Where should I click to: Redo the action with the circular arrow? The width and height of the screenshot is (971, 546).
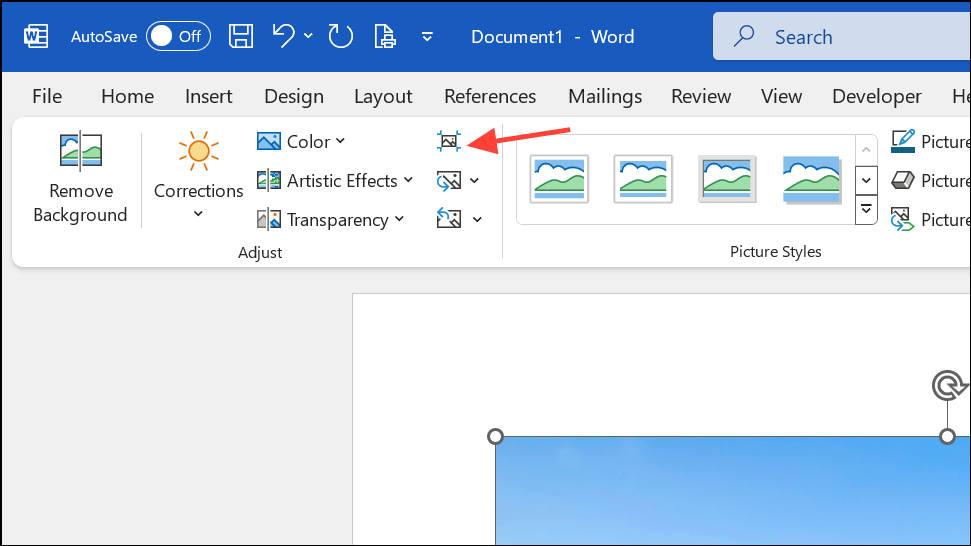[x=340, y=37]
